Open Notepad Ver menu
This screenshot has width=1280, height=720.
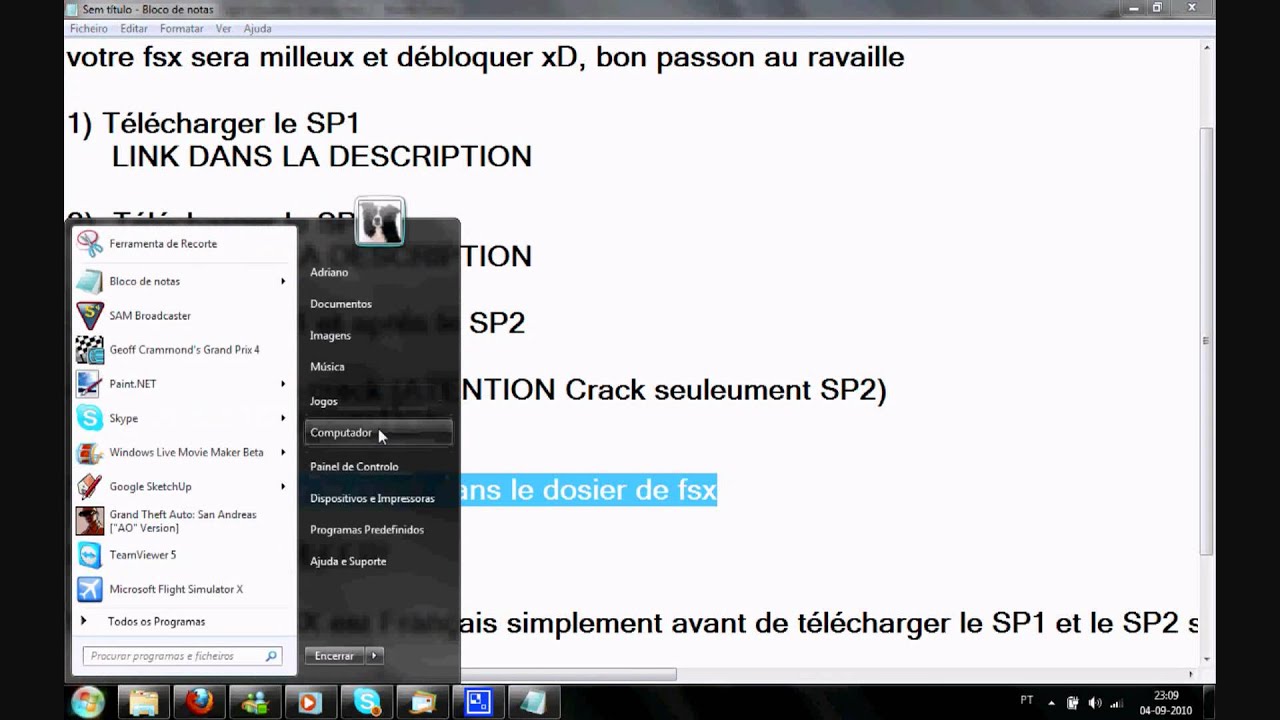coord(223,29)
